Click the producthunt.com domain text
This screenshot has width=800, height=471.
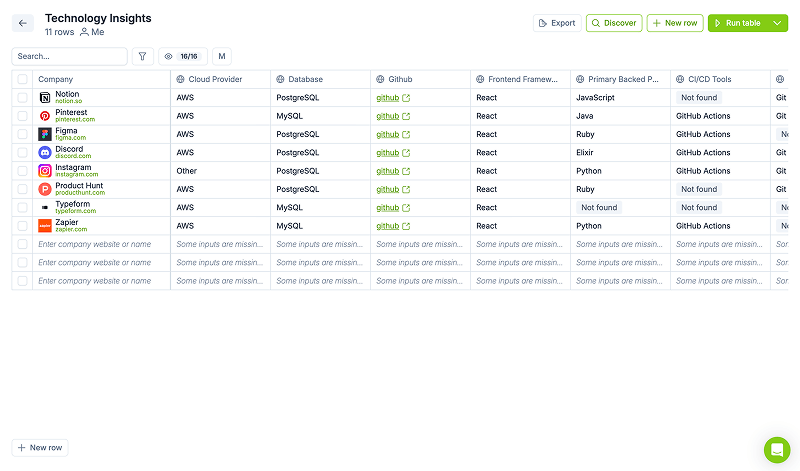[x=80, y=193]
